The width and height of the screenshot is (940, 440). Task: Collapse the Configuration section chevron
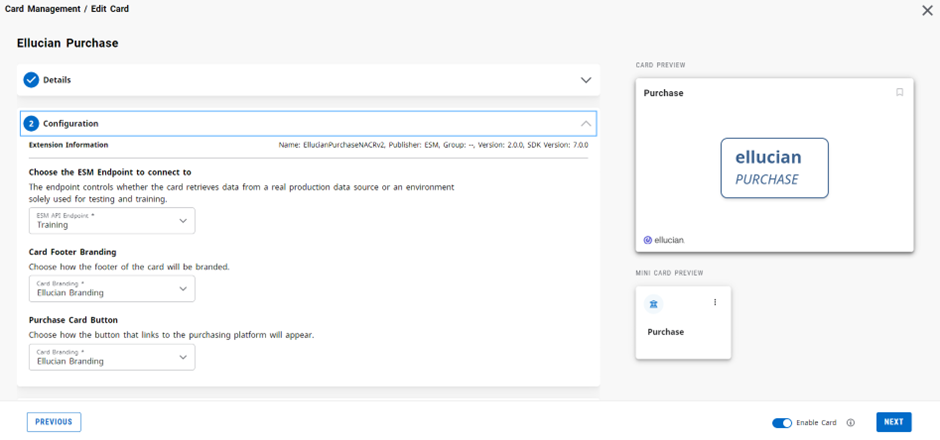(x=586, y=123)
